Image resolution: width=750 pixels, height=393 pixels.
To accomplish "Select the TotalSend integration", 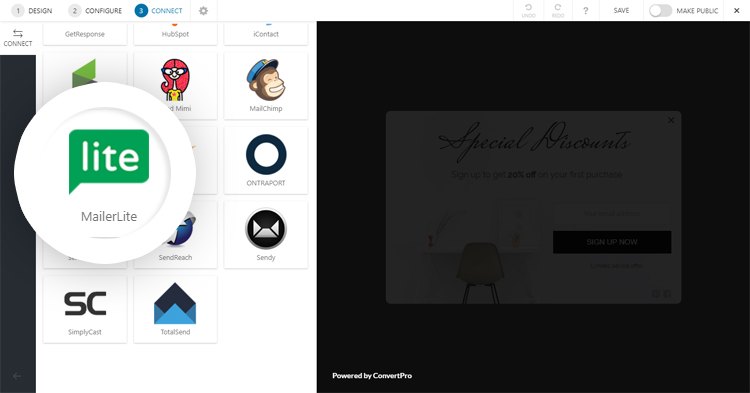I will 176,309.
